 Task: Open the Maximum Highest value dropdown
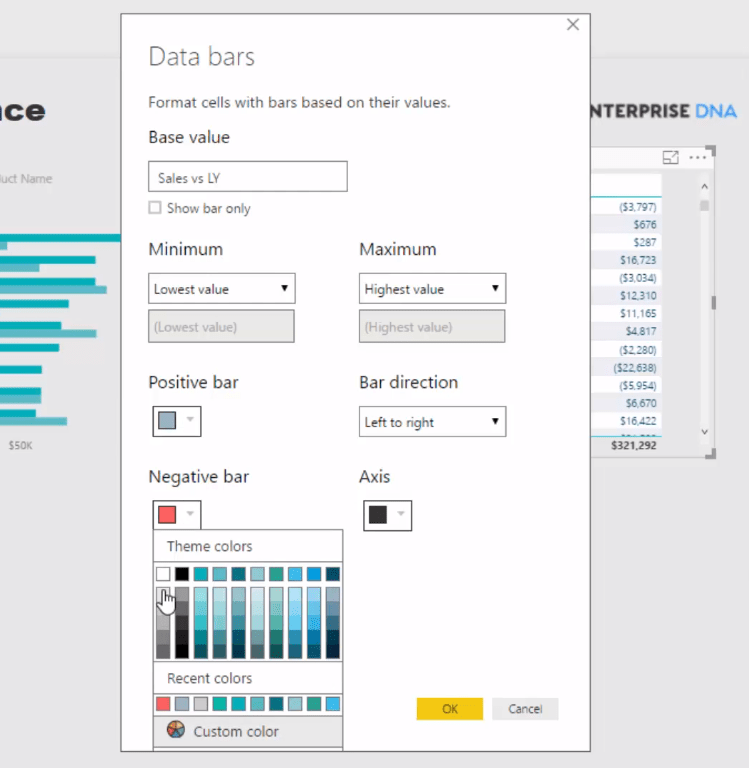pos(432,288)
